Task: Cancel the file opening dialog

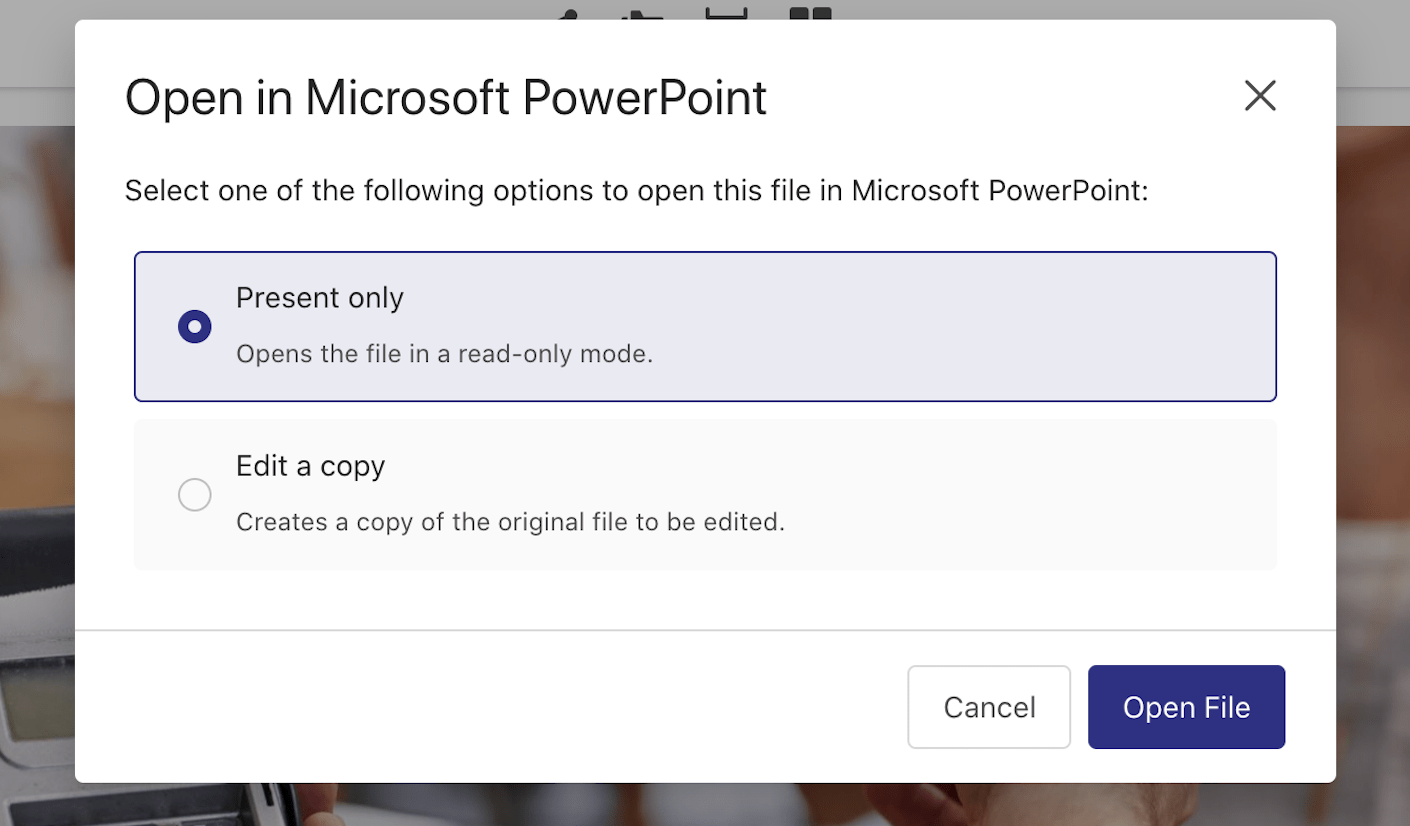Action: pyautogui.click(x=988, y=706)
